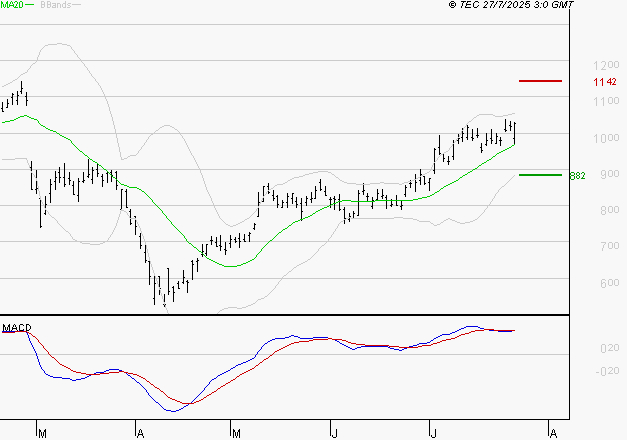The width and height of the screenshot is (627, 440).
Task: Click the 900 price axis label
Action: [x=610, y=174]
